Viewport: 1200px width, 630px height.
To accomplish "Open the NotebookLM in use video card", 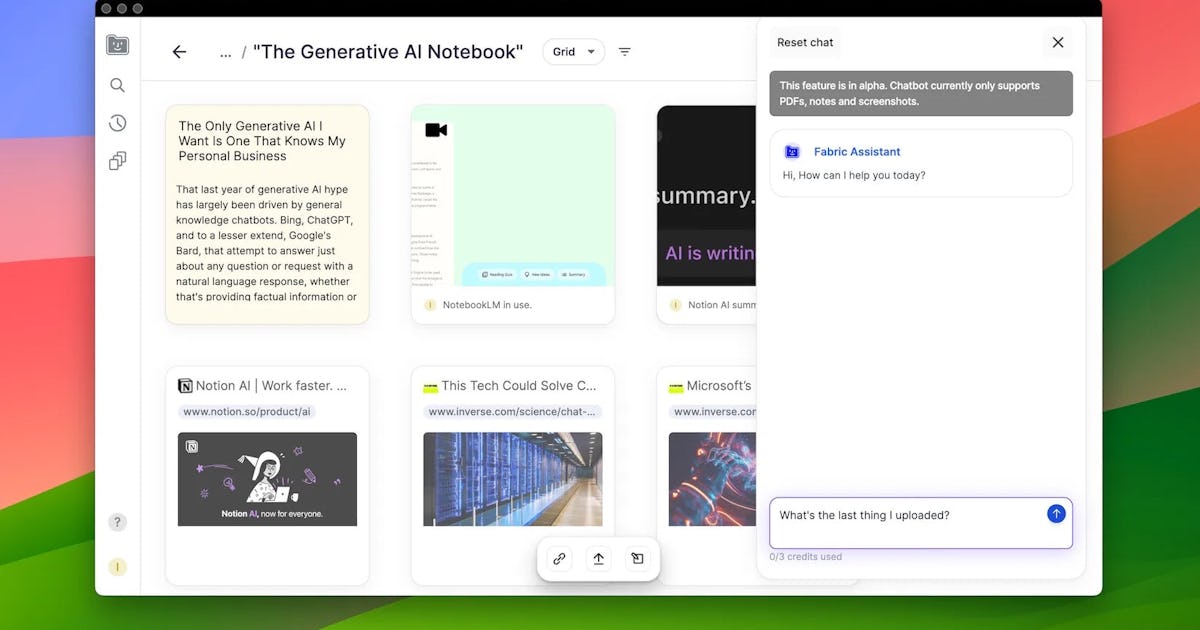I will tap(513, 214).
